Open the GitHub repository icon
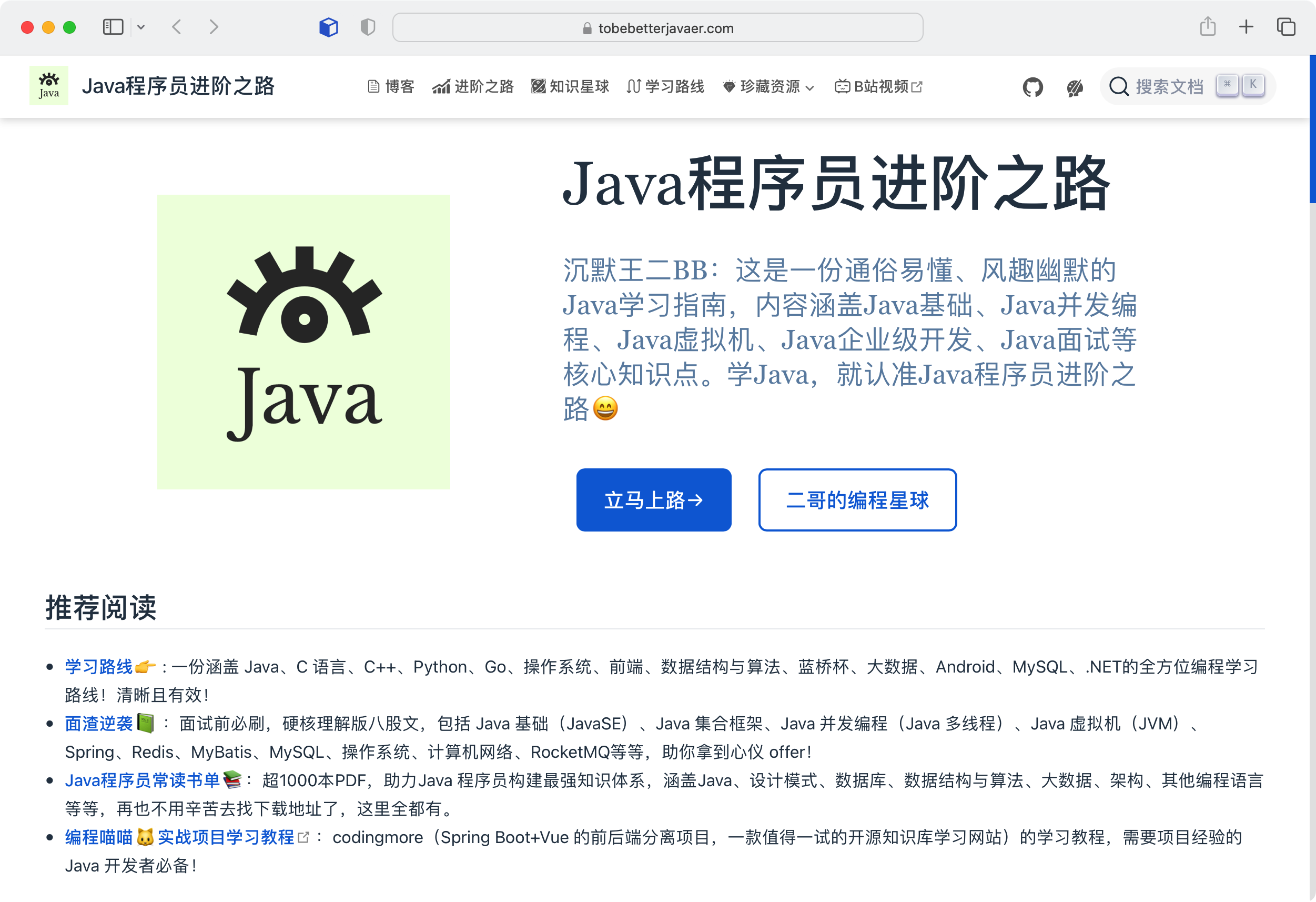Viewport: 1316px width, 902px height. pos(1032,87)
